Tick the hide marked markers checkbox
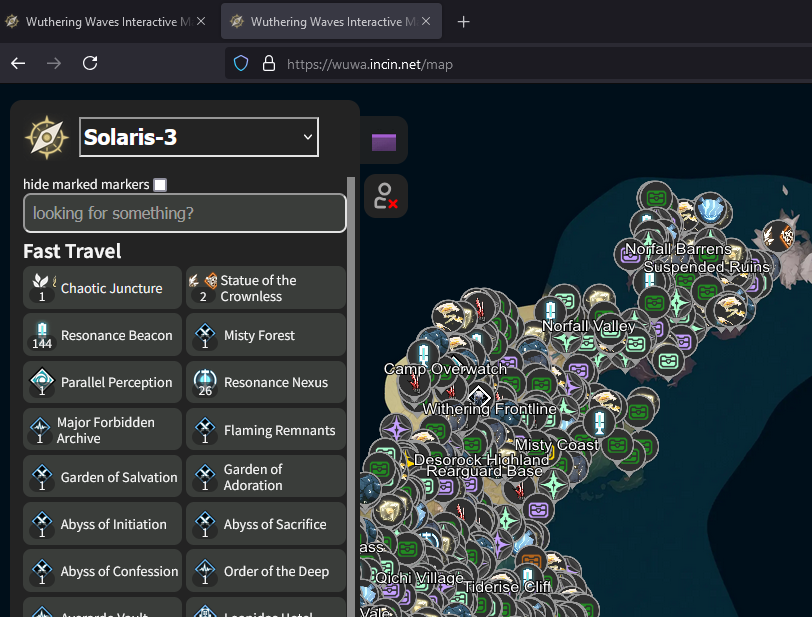This screenshot has height=617, width=812. (160, 185)
